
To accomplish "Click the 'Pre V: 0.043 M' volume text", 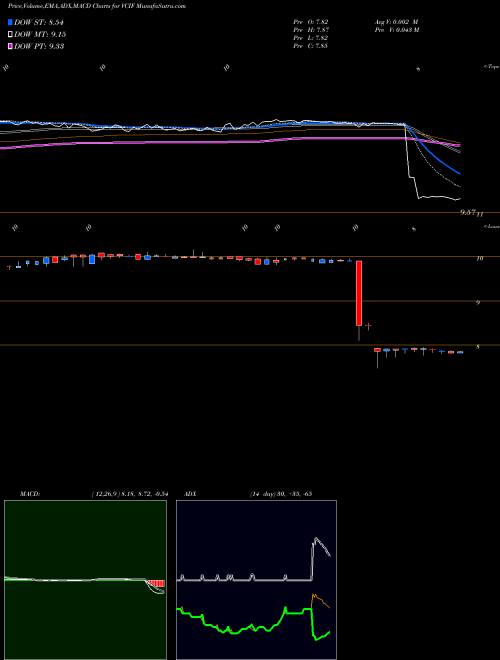I will [397, 30].
